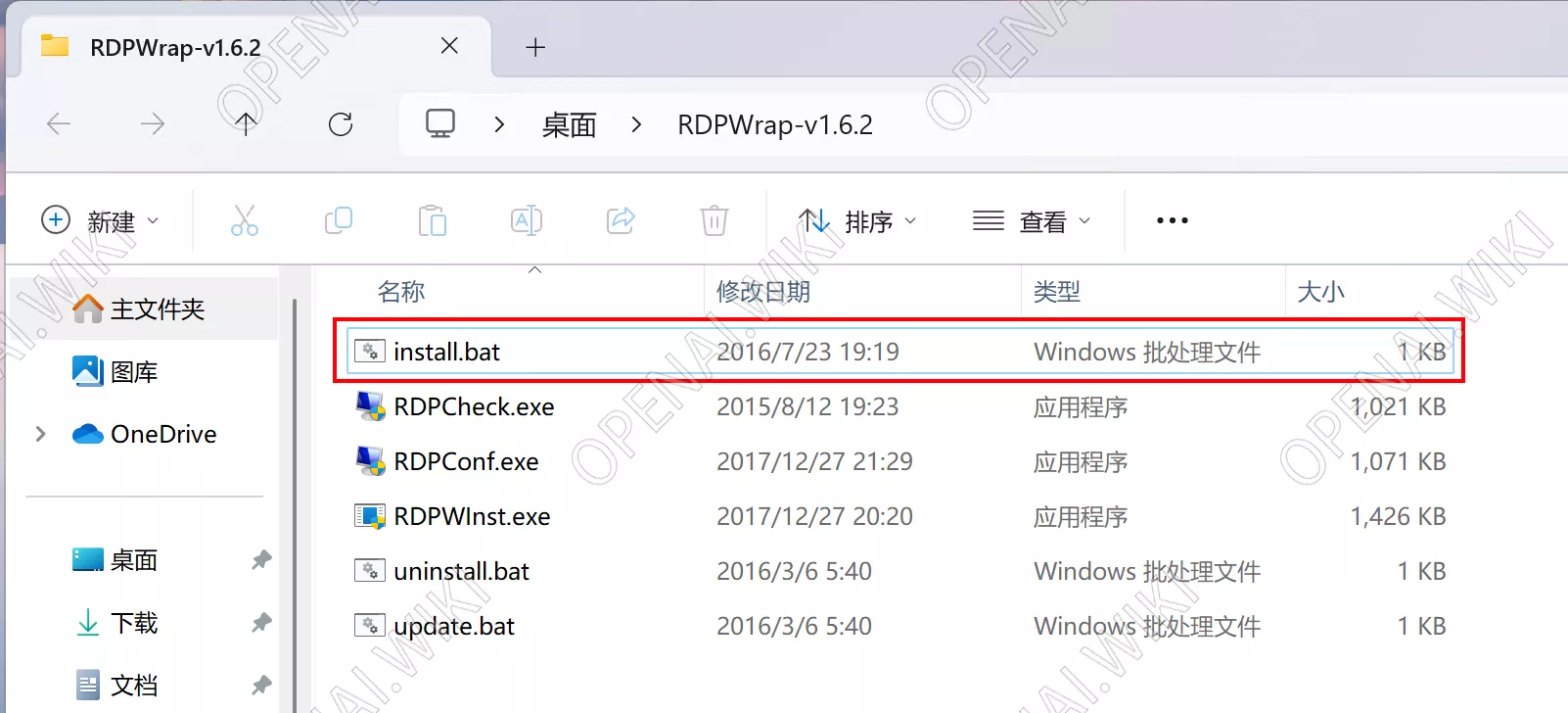Screen dimensions: 1568x713
Task: Select the uninstall.bat file
Action: click(899, 571)
